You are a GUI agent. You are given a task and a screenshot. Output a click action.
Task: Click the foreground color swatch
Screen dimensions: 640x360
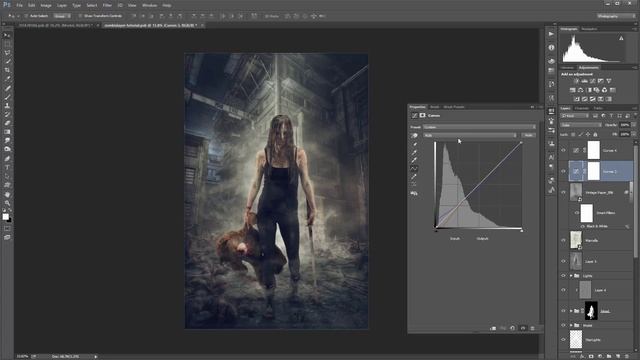5,216
